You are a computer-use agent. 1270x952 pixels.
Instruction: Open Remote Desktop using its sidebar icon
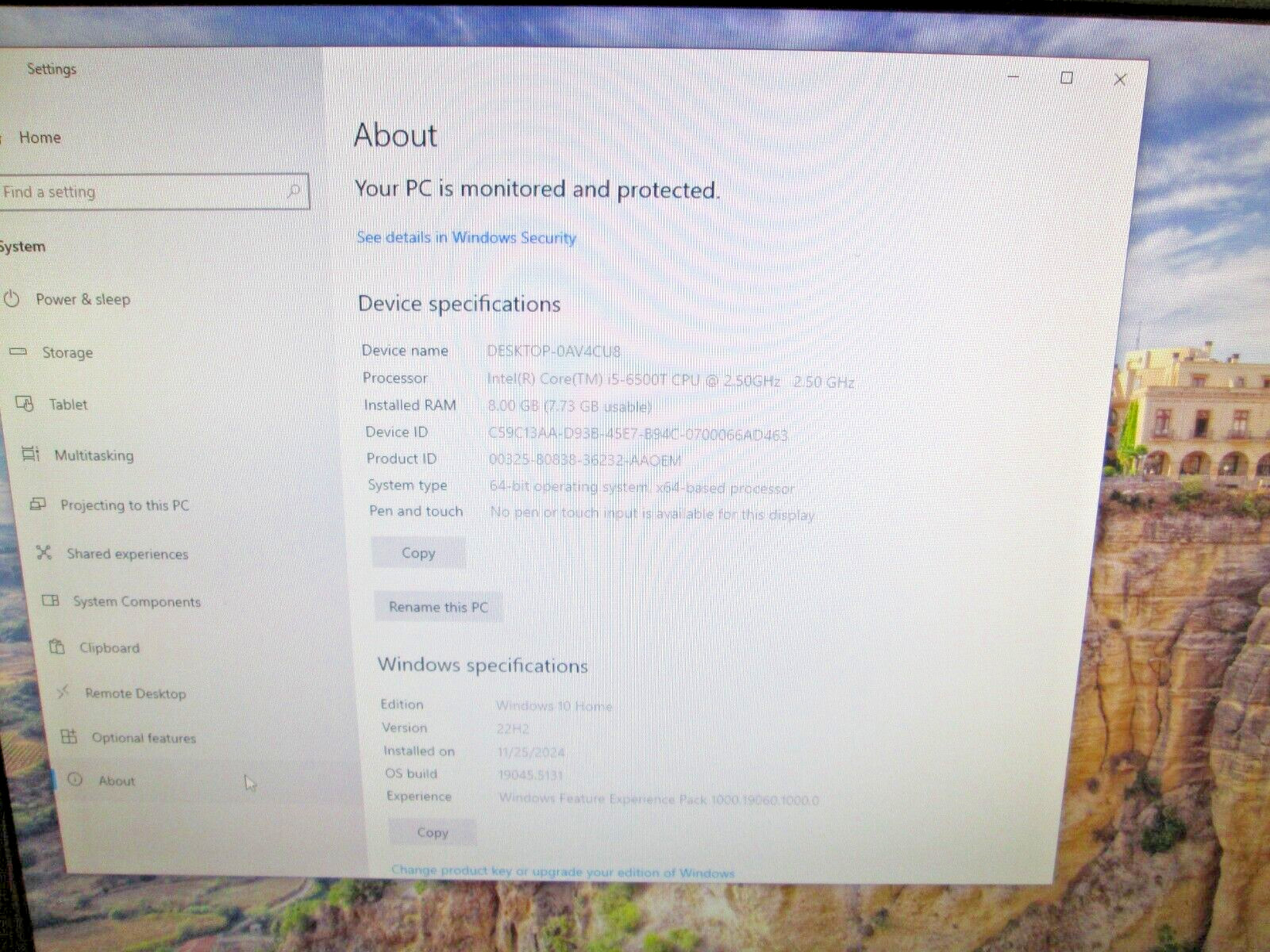coord(61,693)
